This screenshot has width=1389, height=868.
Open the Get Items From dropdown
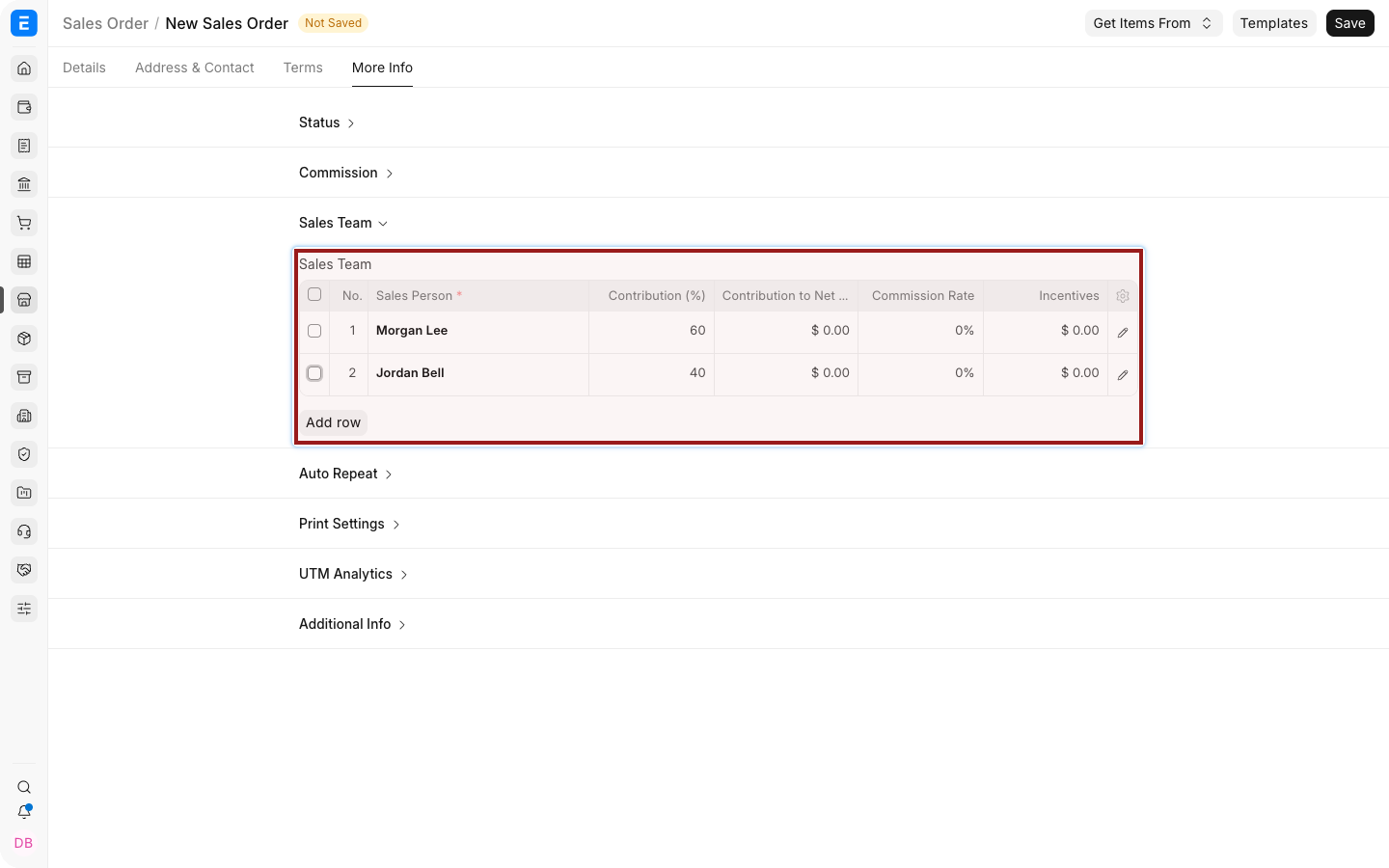[1154, 23]
